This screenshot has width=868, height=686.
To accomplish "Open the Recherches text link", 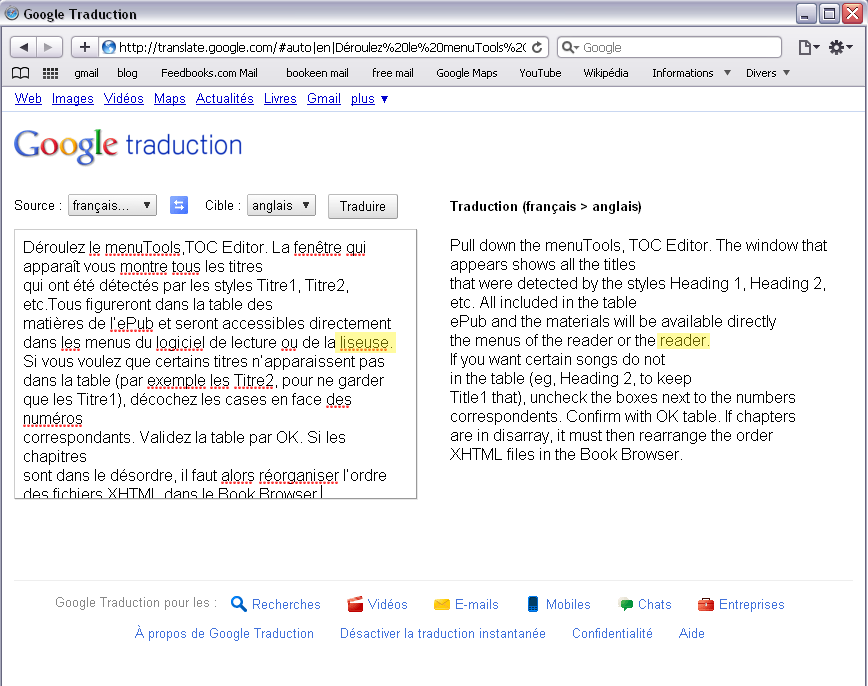I will click(x=286, y=605).
